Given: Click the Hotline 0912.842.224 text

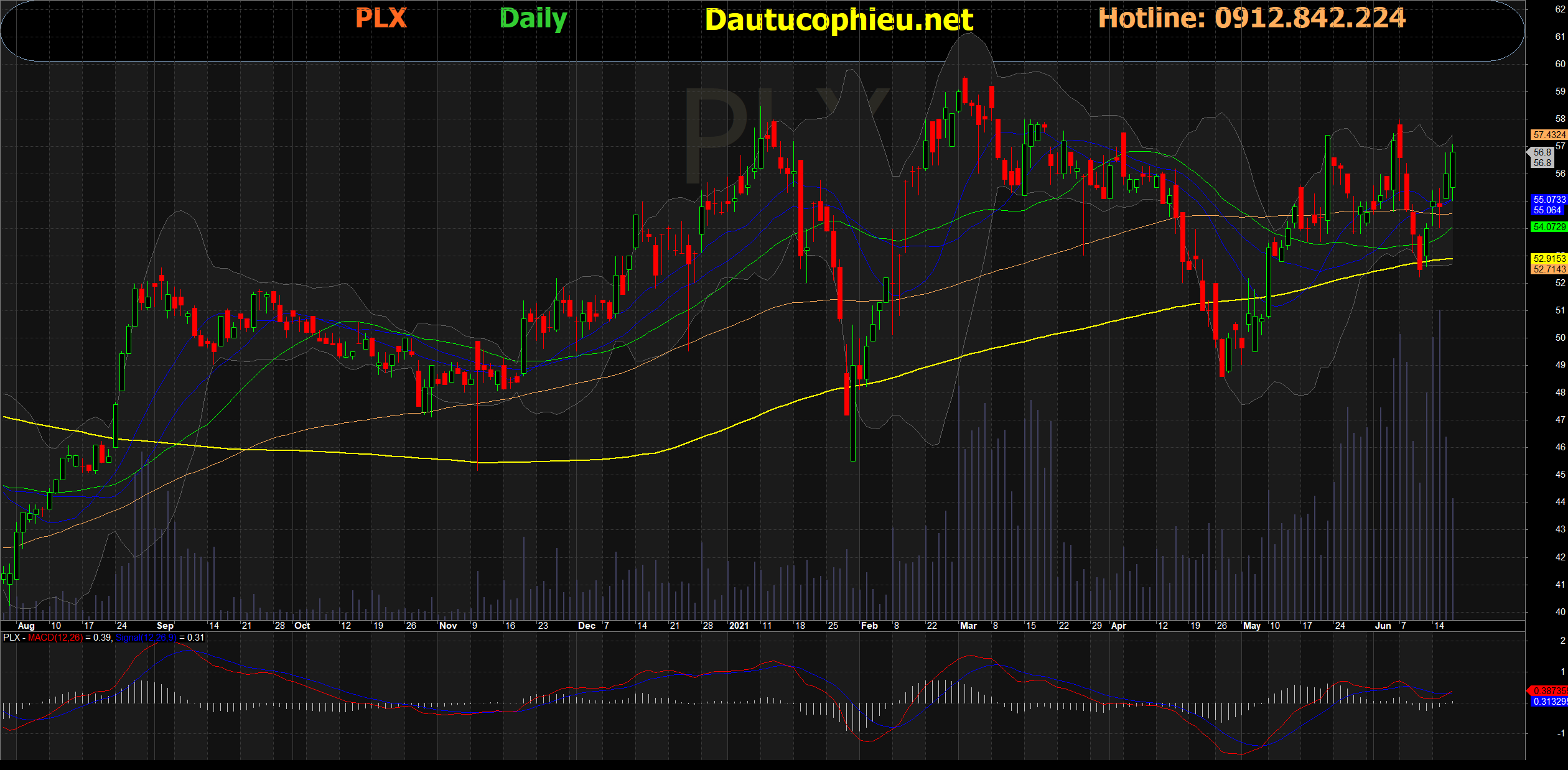Looking at the screenshot, I should click(1251, 19).
